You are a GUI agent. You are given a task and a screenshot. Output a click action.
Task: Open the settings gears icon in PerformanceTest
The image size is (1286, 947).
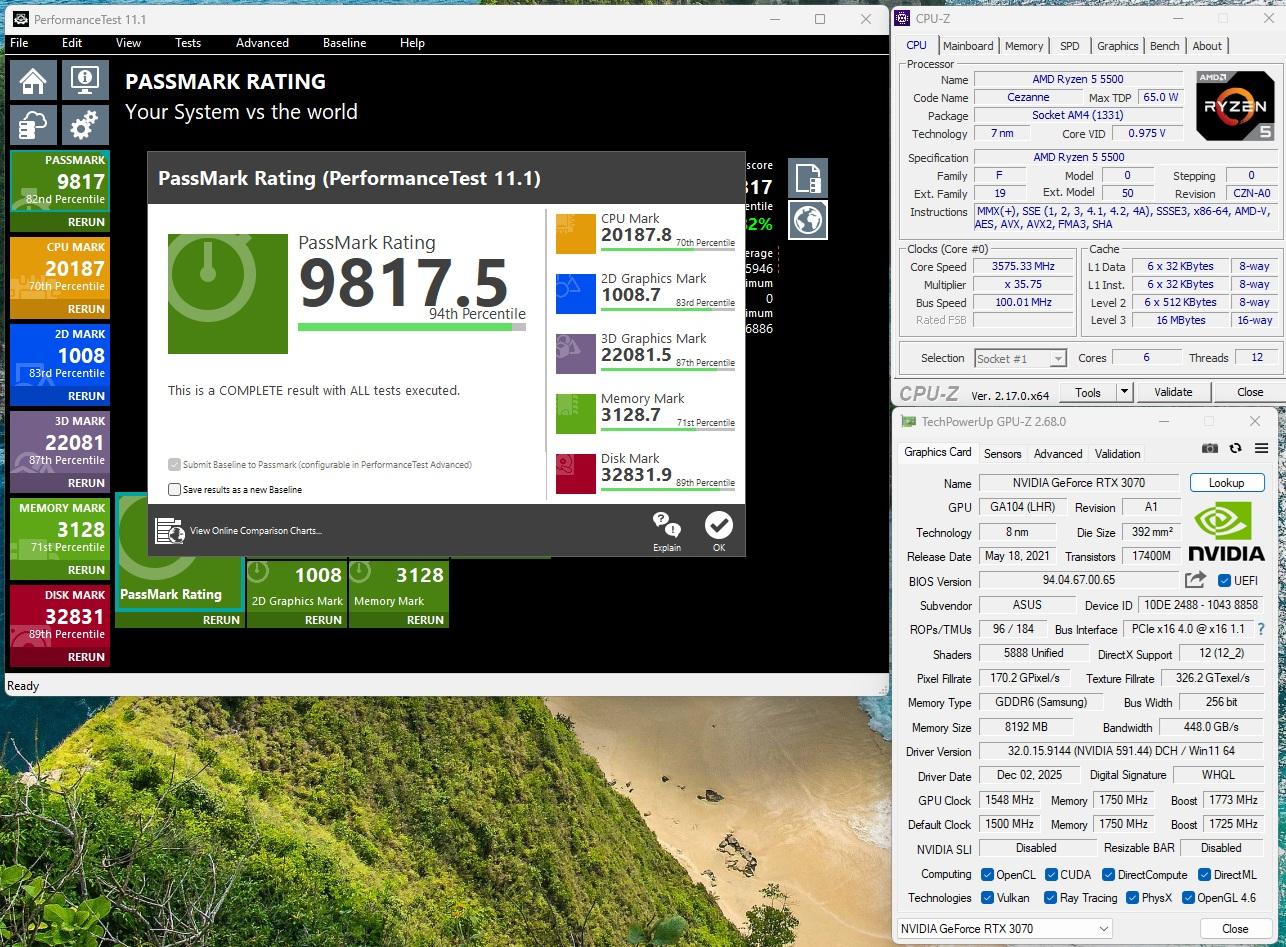(85, 125)
